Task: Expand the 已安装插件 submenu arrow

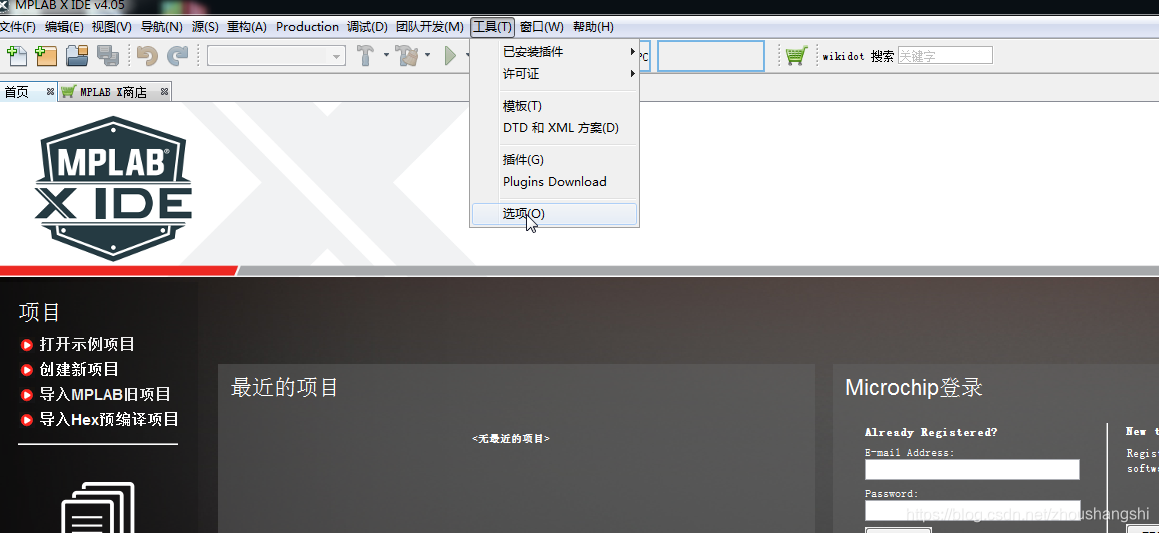Action: [x=633, y=52]
